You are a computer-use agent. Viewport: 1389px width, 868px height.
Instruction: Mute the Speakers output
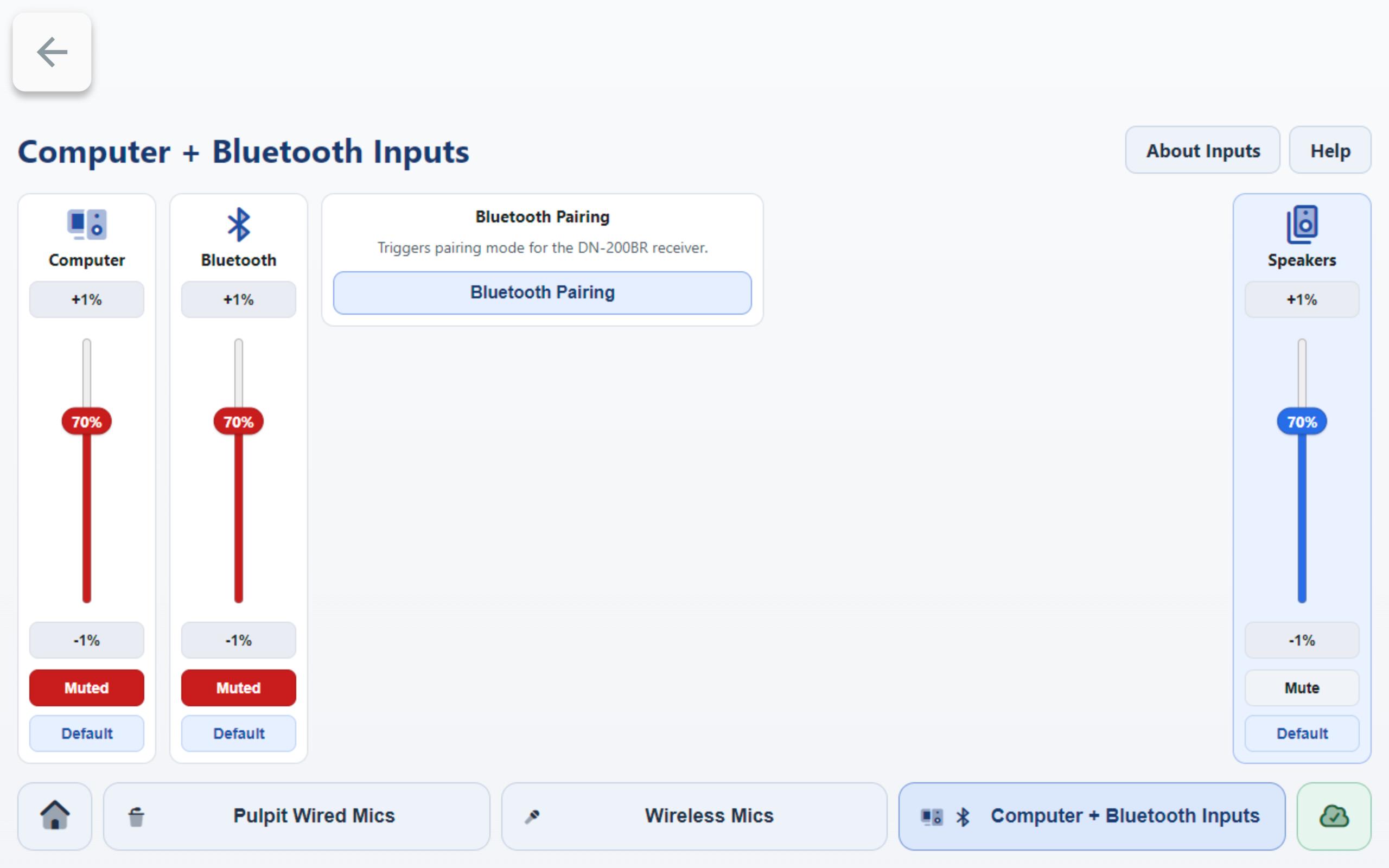tap(1301, 688)
